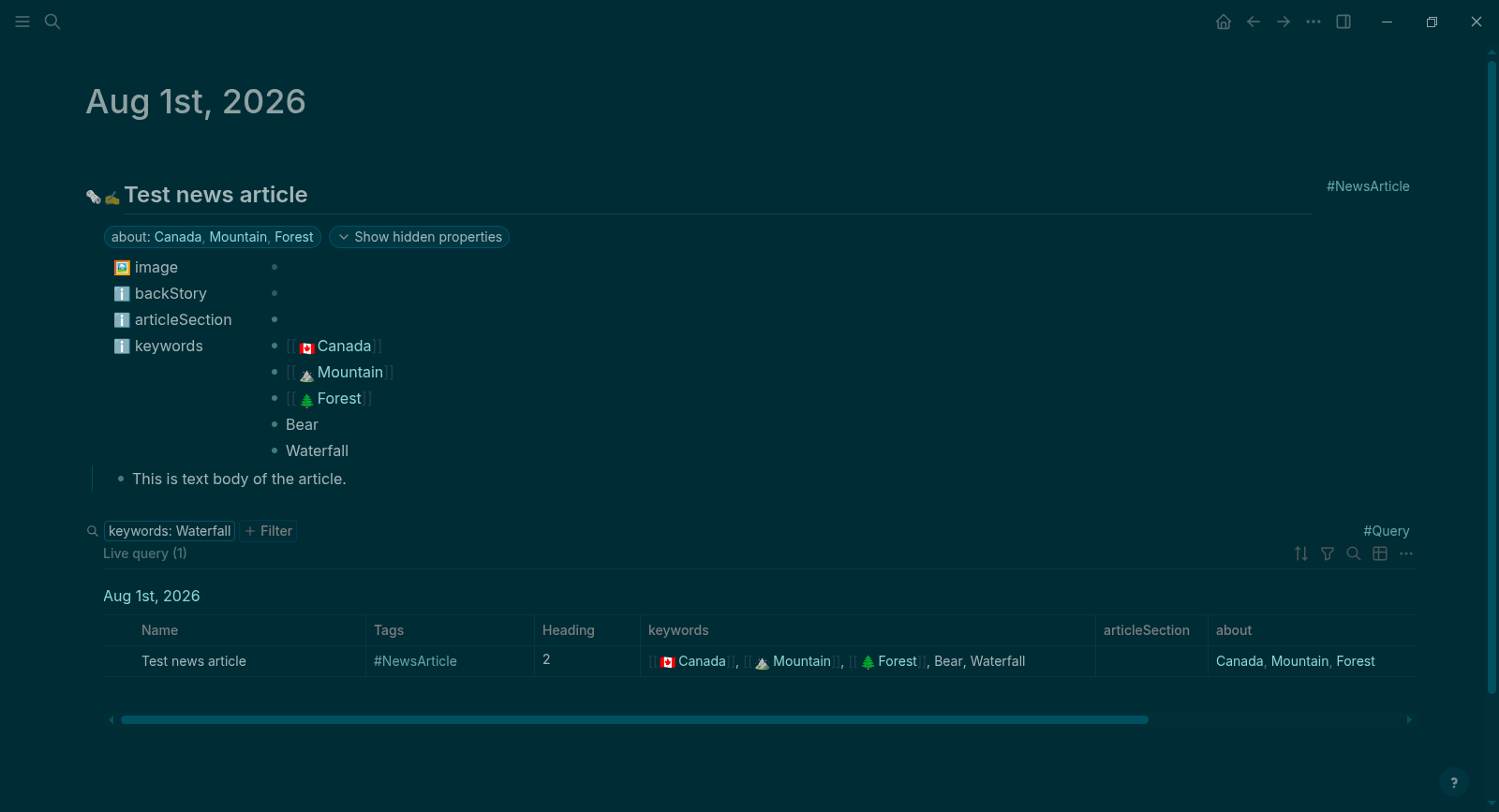Click the keywords column header
The image size is (1499, 812).
(x=678, y=630)
